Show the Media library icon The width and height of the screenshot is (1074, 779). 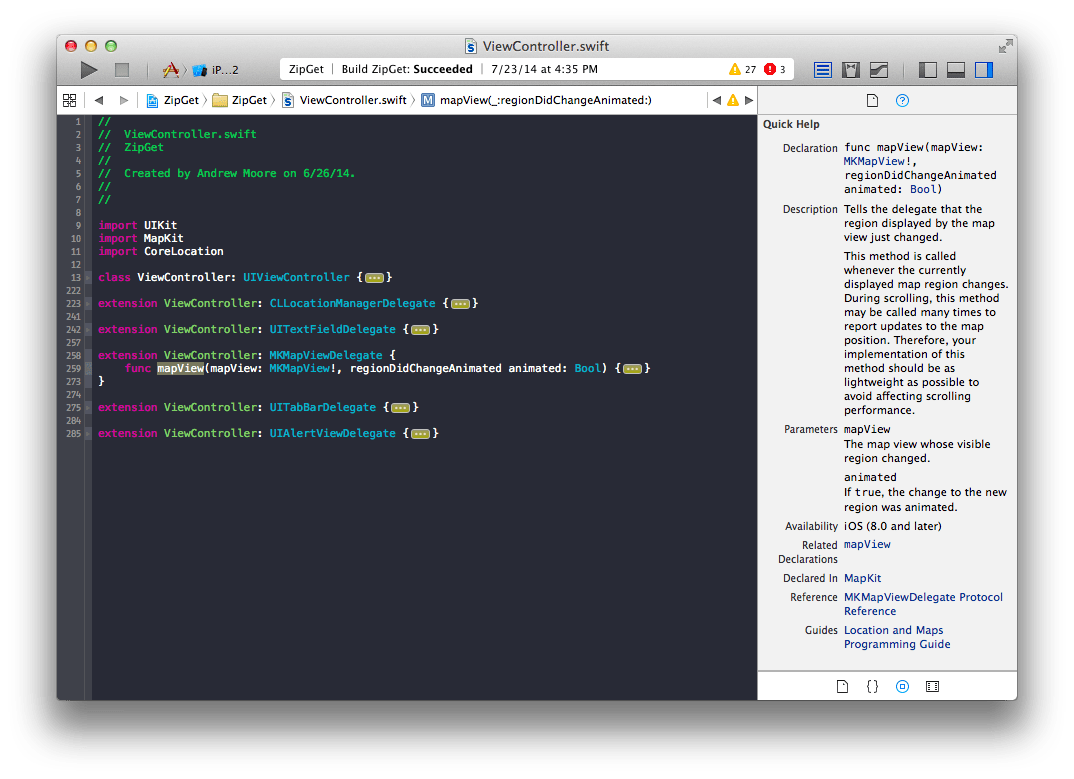[x=932, y=687]
